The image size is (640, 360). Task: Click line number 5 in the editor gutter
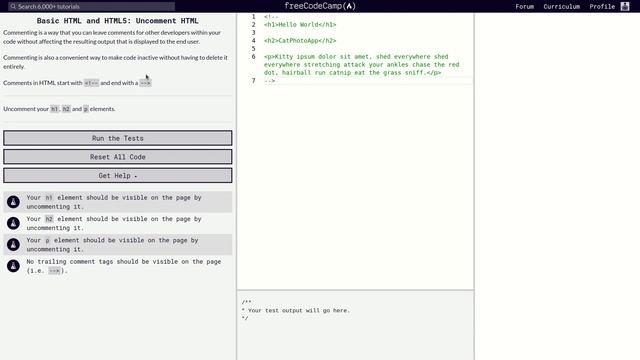(253, 49)
